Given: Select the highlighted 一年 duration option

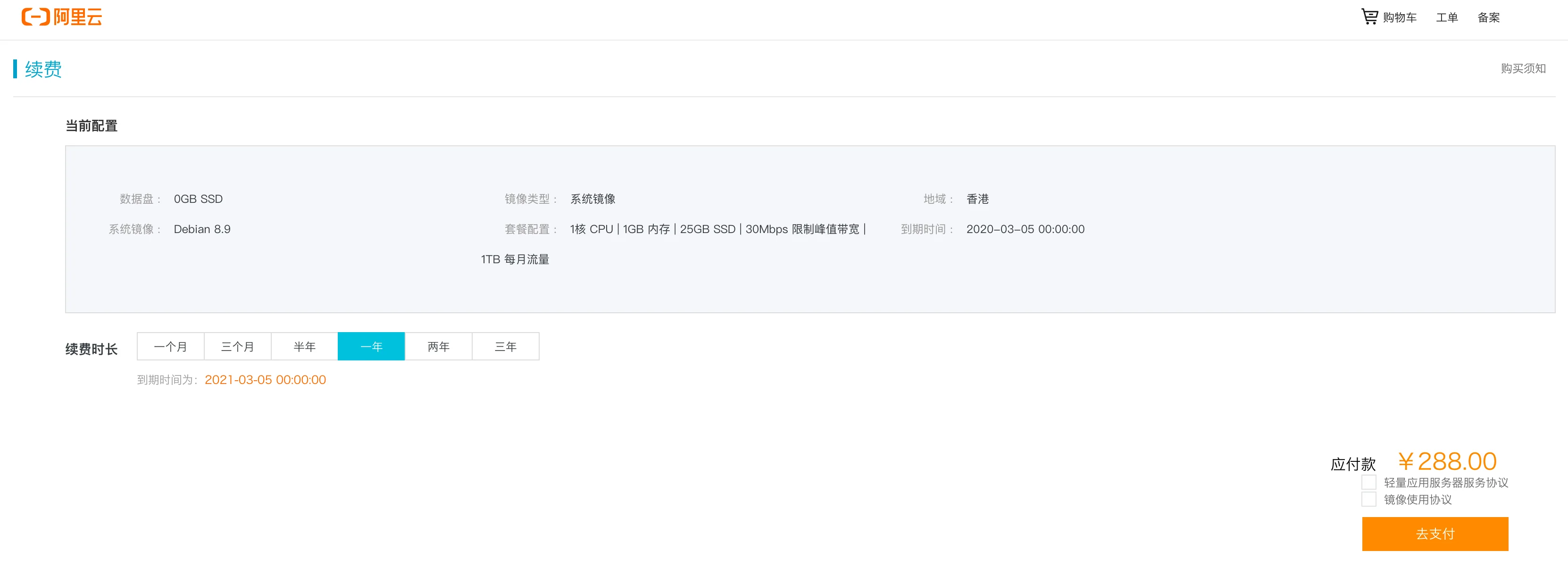Looking at the screenshot, I should 371,346.
